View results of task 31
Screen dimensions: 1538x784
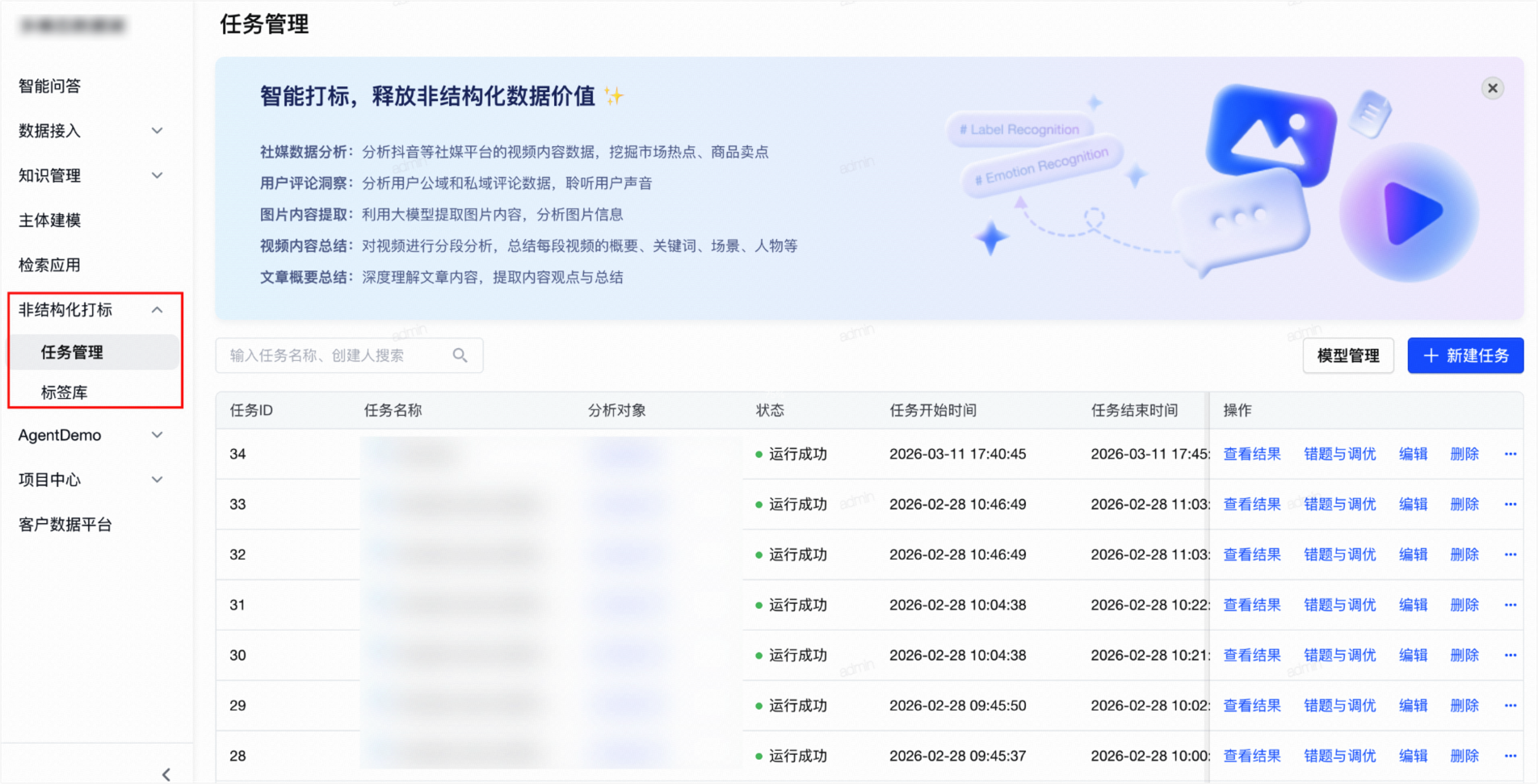pyautogui.click(x=1252, y=605)
